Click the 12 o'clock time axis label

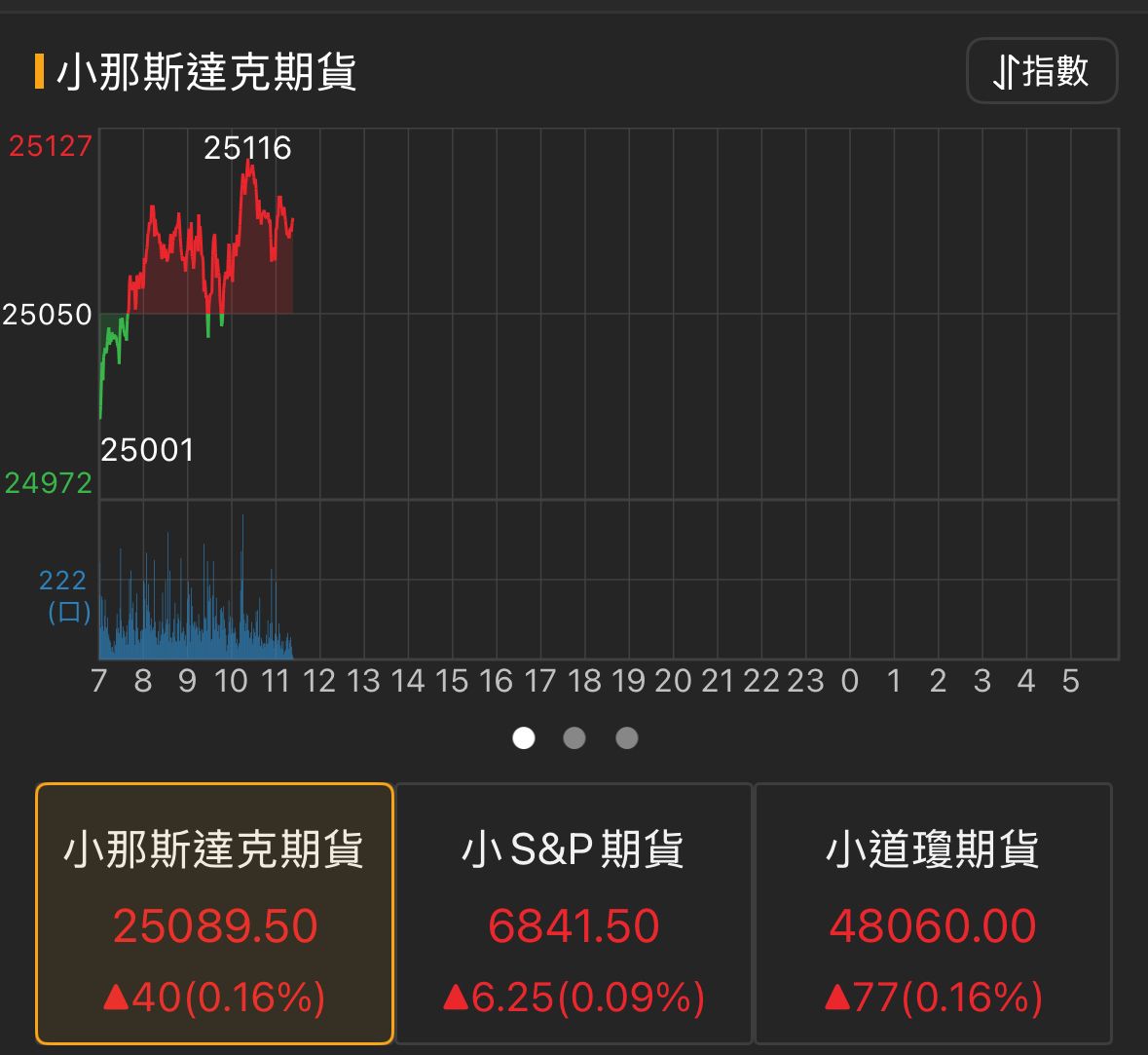(319, 681)
